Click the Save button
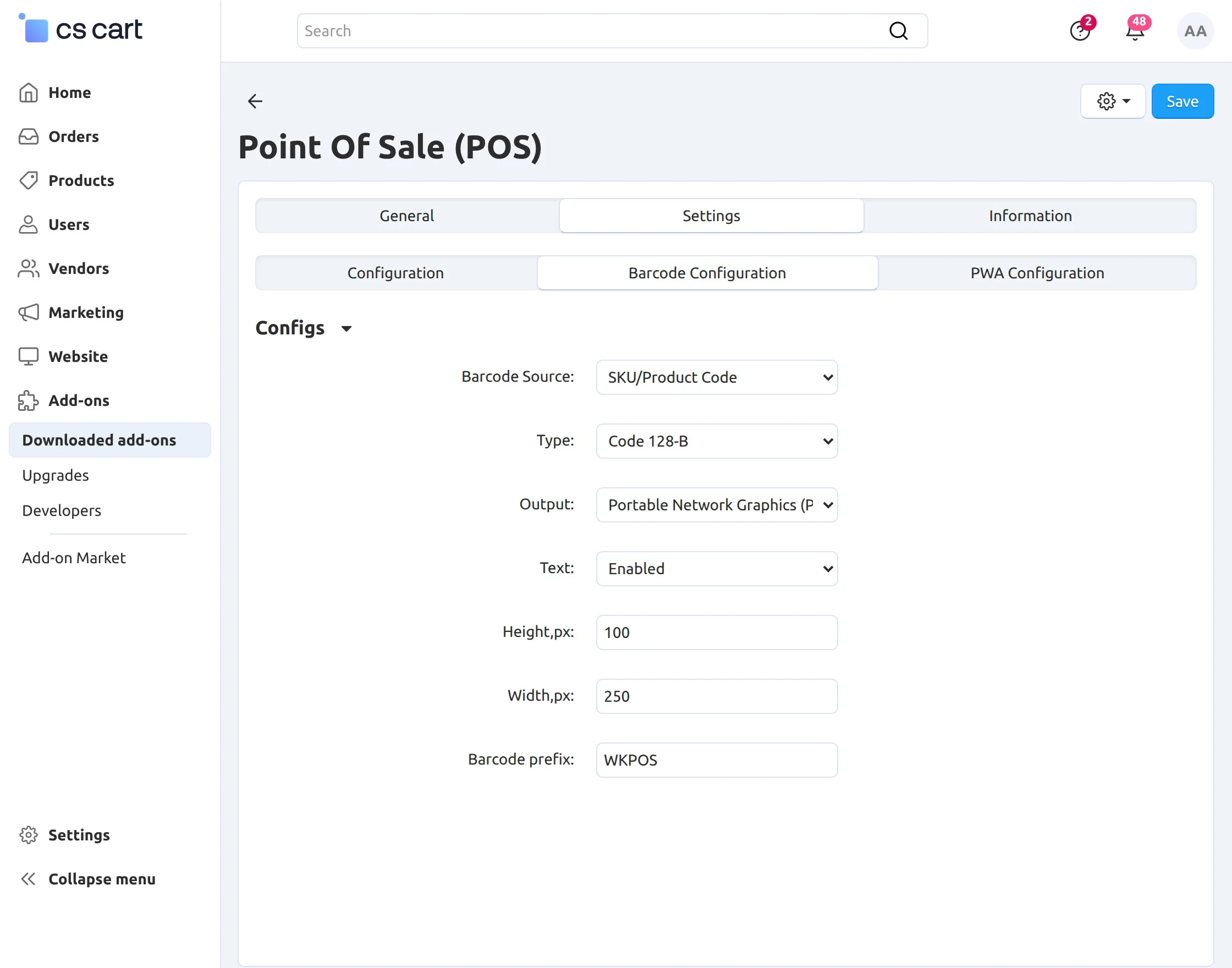The image size is (1232, 968). click(1181, 101)
